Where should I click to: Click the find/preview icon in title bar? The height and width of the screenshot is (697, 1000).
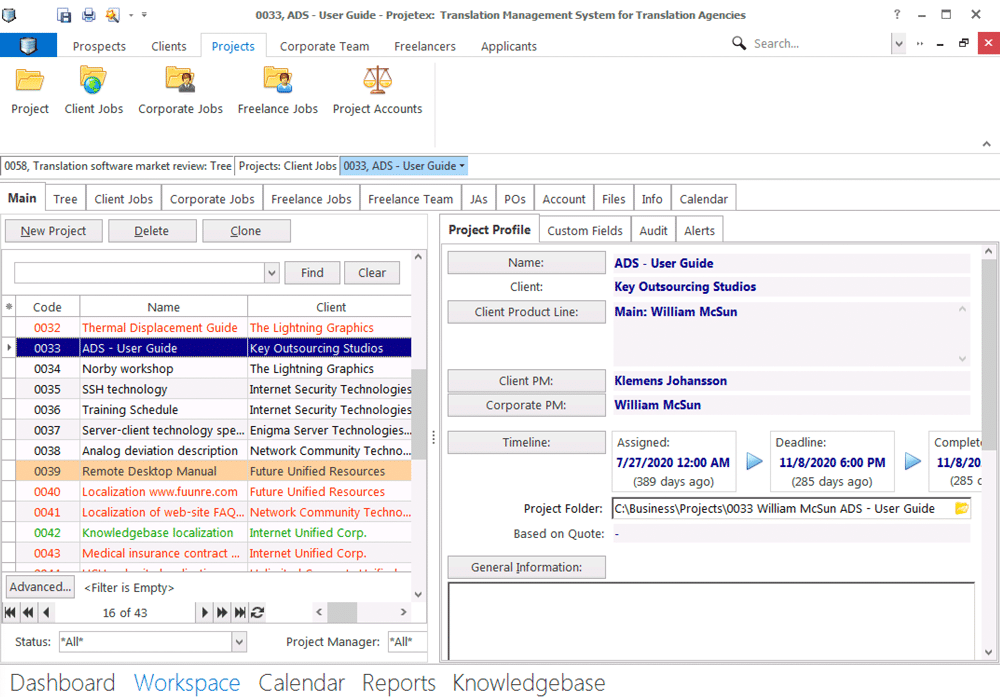[x=113, y=15]
